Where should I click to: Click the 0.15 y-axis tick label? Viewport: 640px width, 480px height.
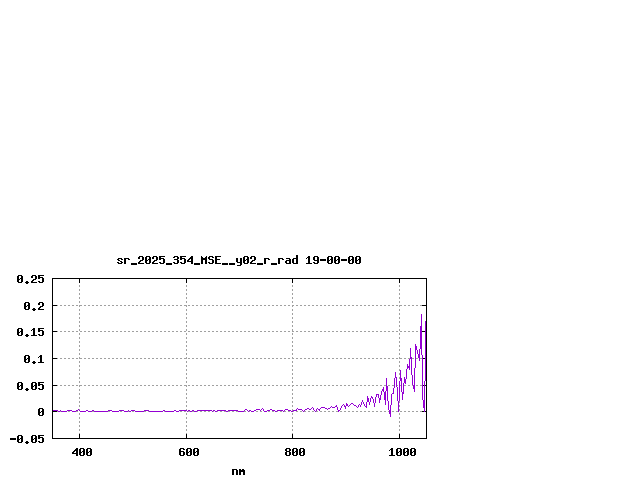point(31,332)
